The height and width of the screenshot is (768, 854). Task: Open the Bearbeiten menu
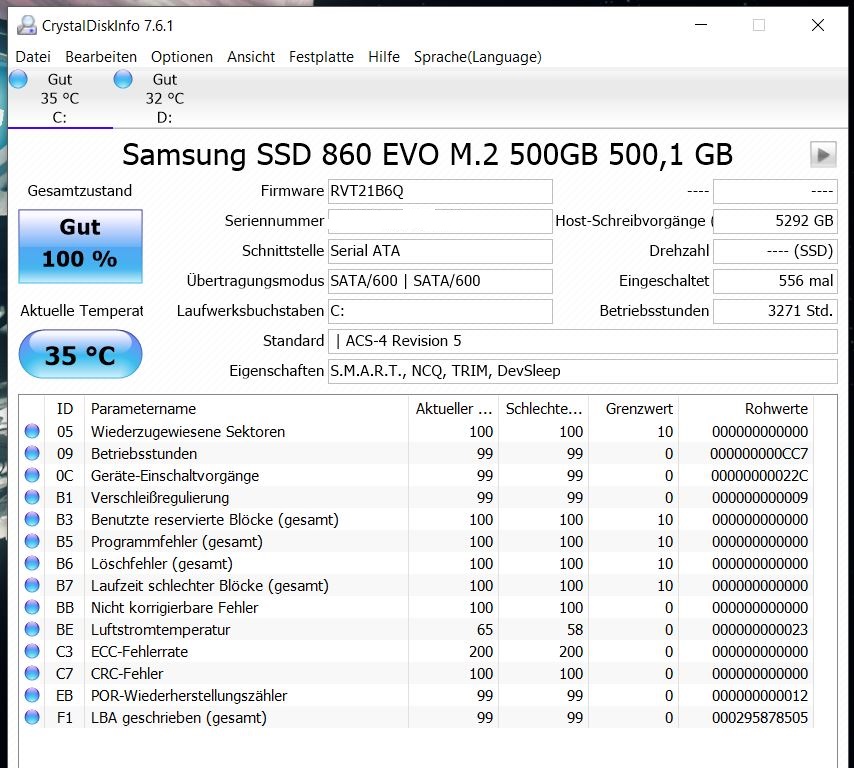pos(101,57)
